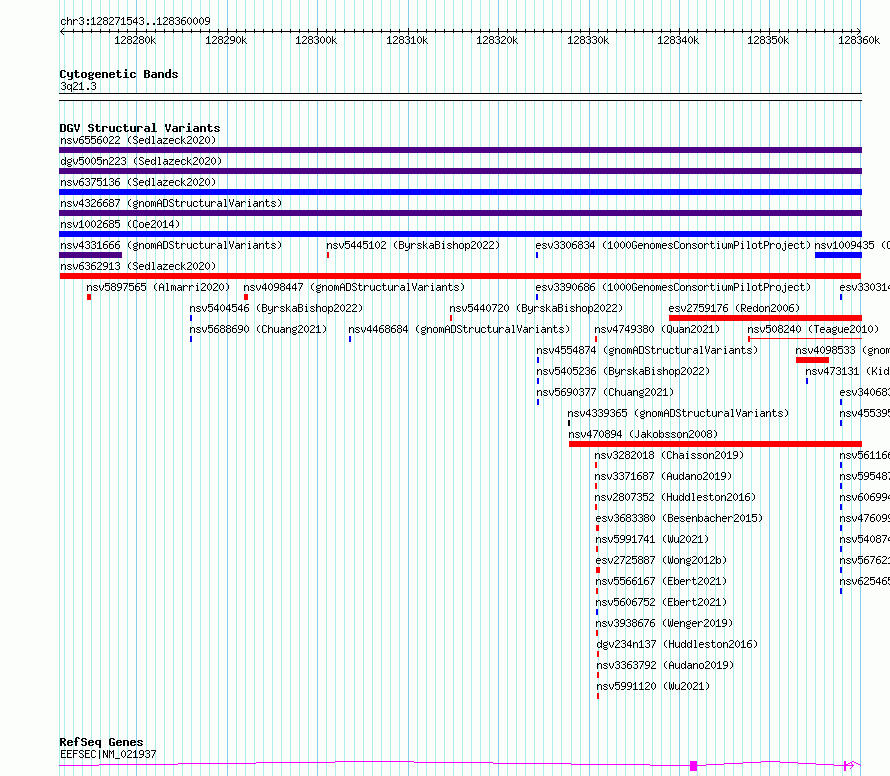Select nsv6362913 (Sedlazeck2020) label
This screenshot has width=890, height=776.
(138, 266)
